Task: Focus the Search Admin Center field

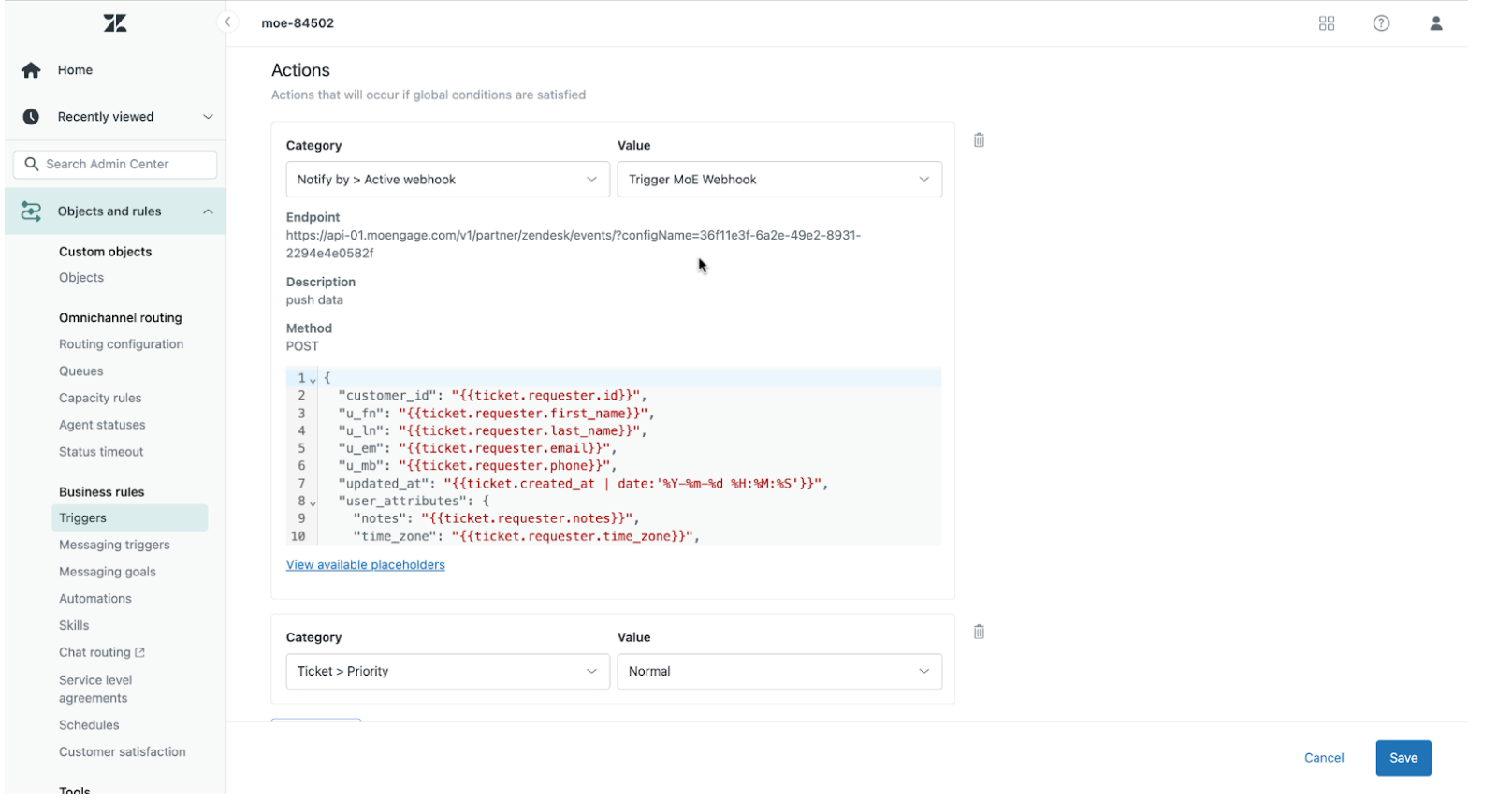Action: pyautogui.click(x=115, y=165)
